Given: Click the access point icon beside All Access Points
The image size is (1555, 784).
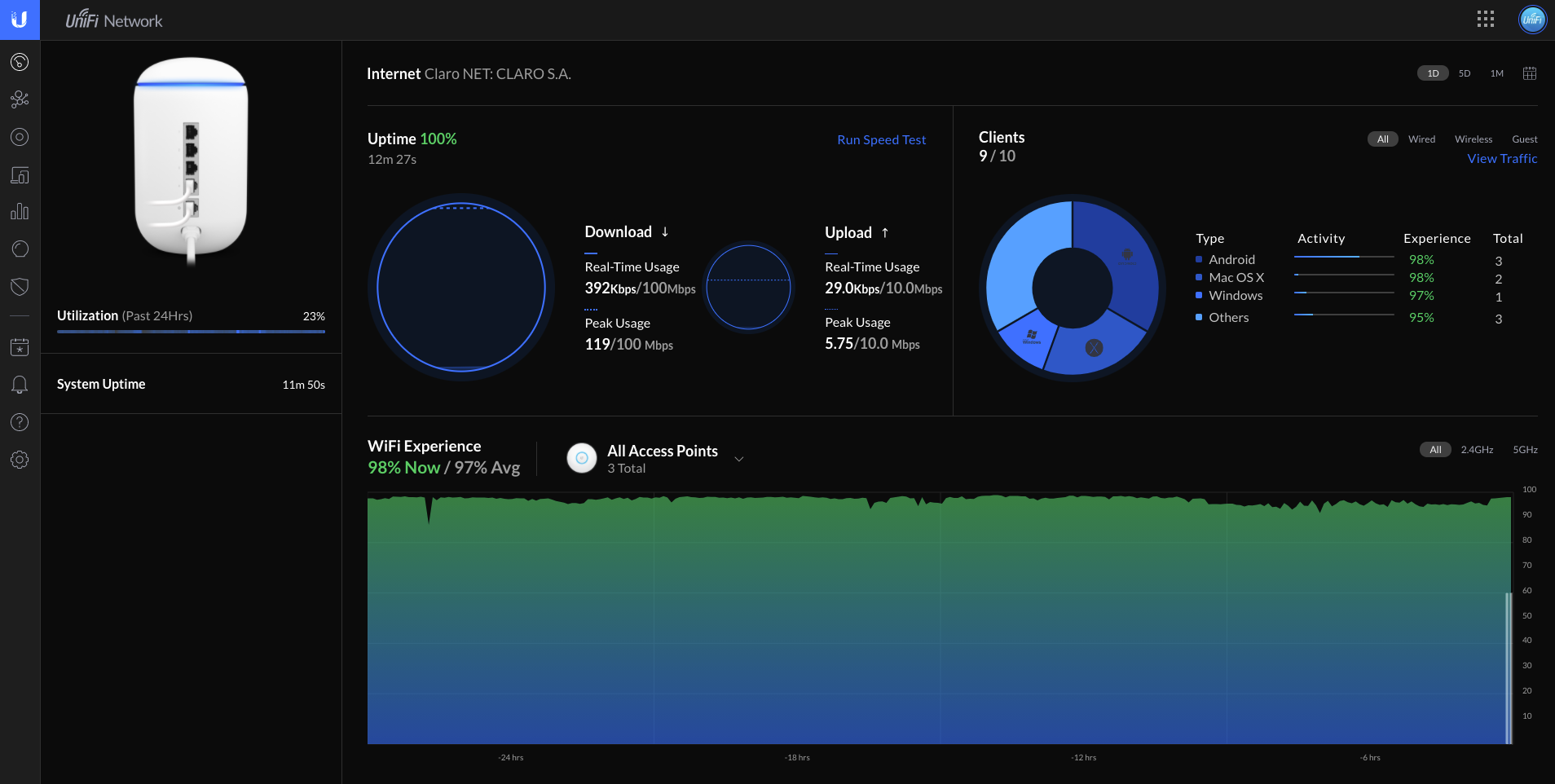Looking at the screenshot, I should 582,458.
